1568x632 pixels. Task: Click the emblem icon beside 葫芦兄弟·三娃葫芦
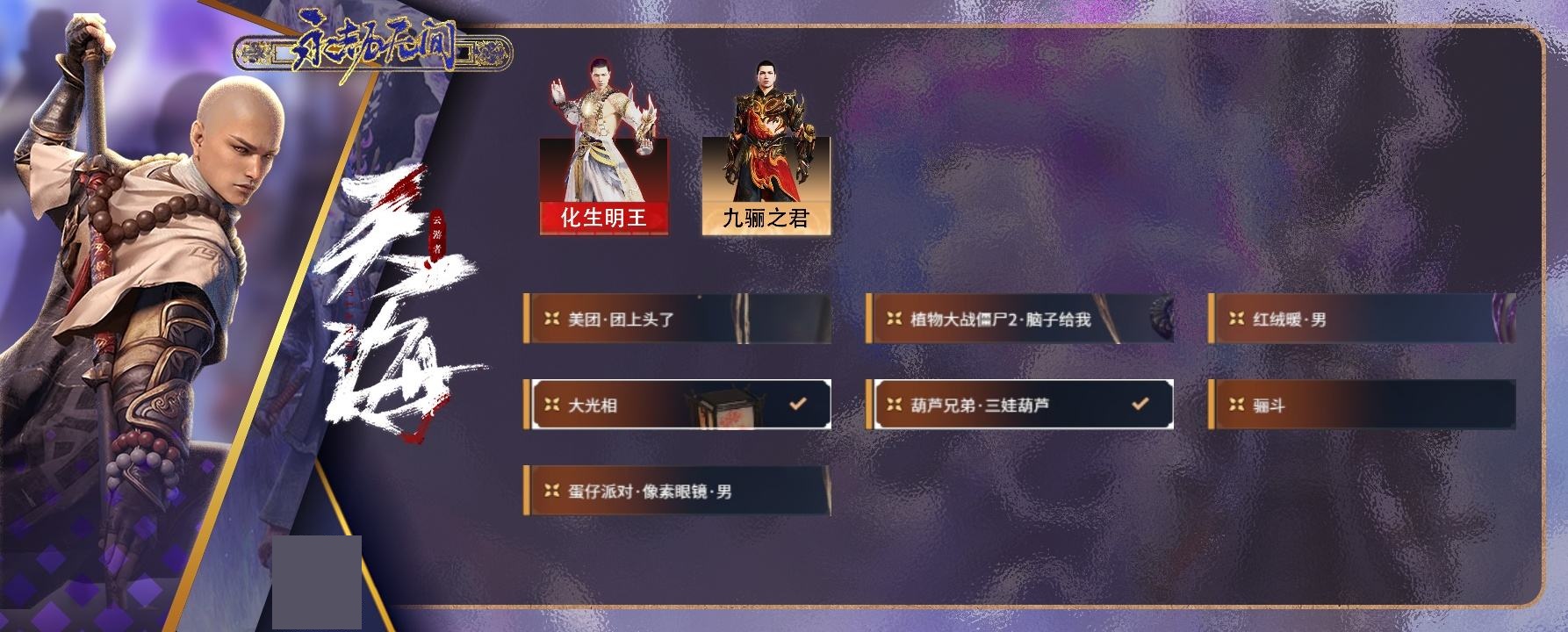tap(894, 405)
